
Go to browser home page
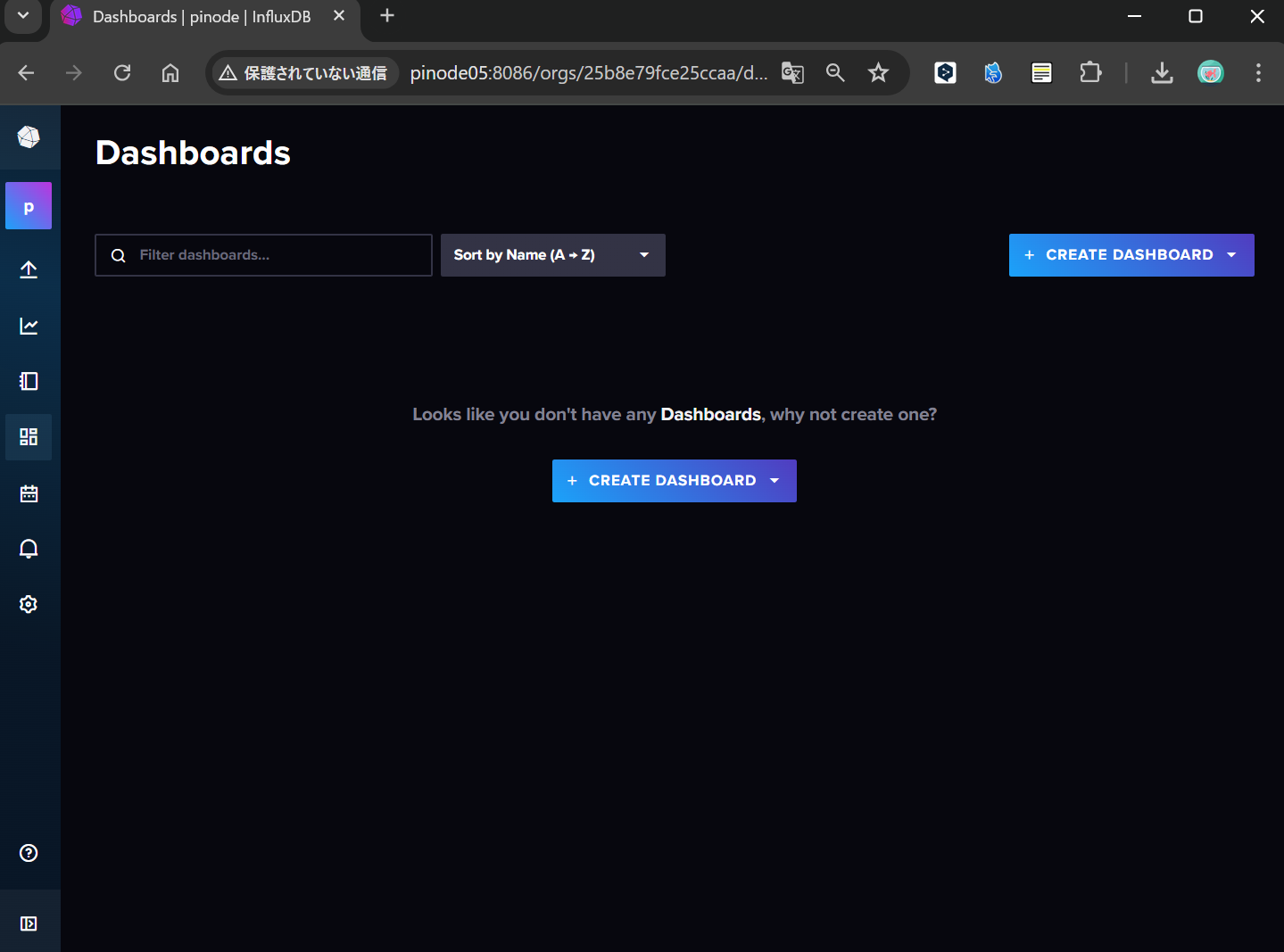(170, 73)
